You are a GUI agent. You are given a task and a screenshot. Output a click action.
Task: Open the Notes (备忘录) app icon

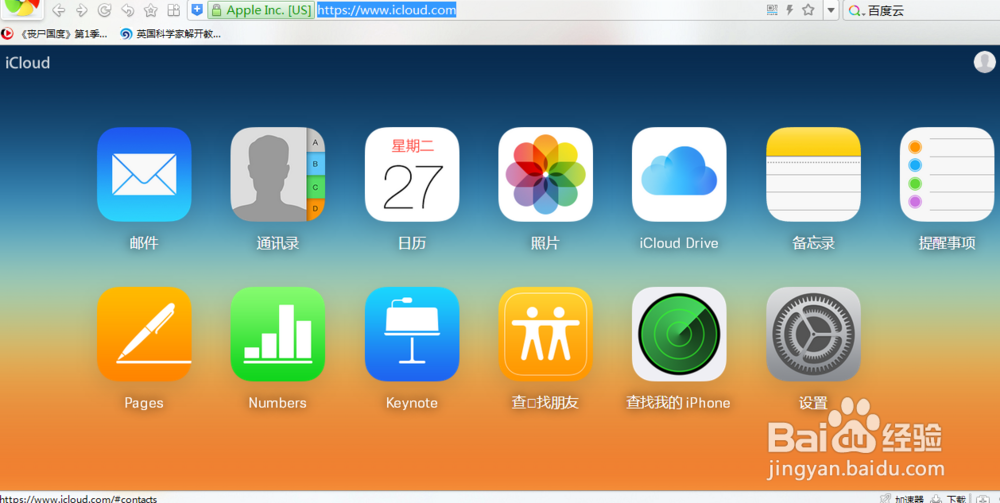[813, 175]
